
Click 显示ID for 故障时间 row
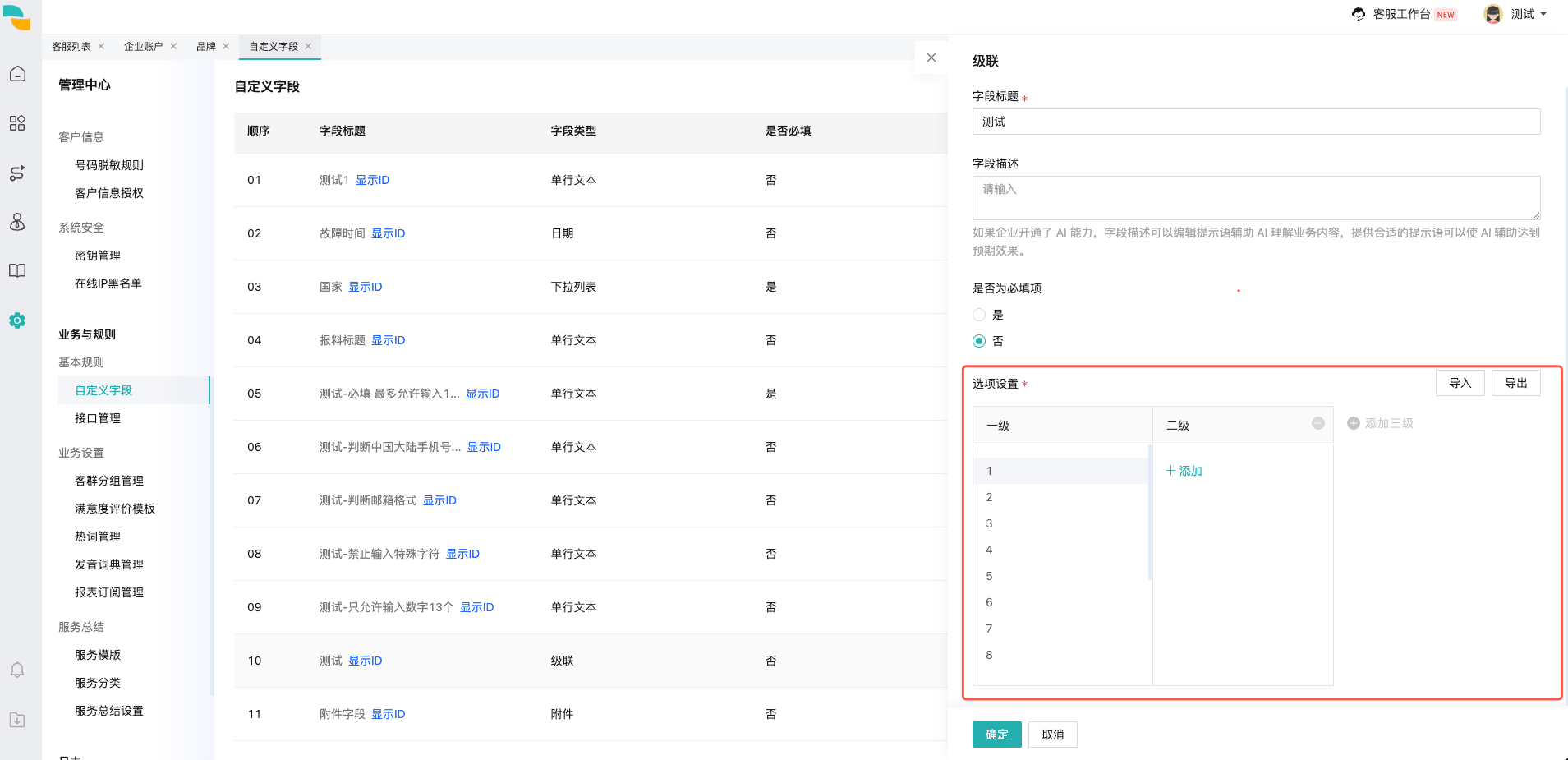point(388,233)
